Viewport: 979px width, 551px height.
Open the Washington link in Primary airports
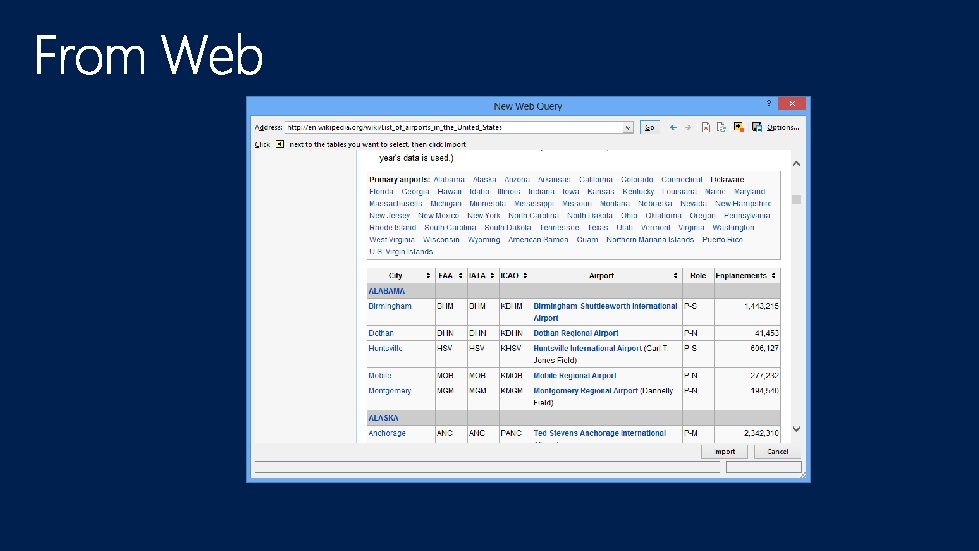coord(734,228)
